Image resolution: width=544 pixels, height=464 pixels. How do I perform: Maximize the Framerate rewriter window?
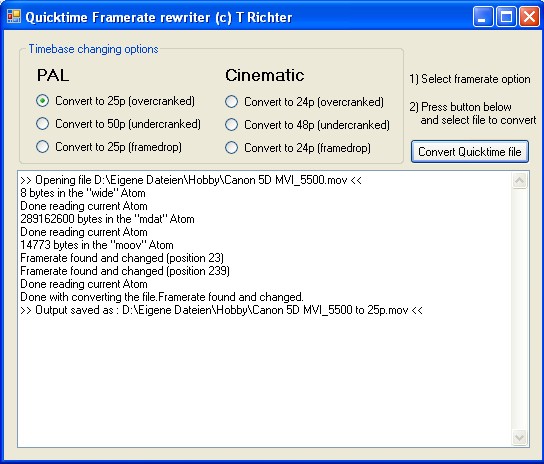pos(506,17)
